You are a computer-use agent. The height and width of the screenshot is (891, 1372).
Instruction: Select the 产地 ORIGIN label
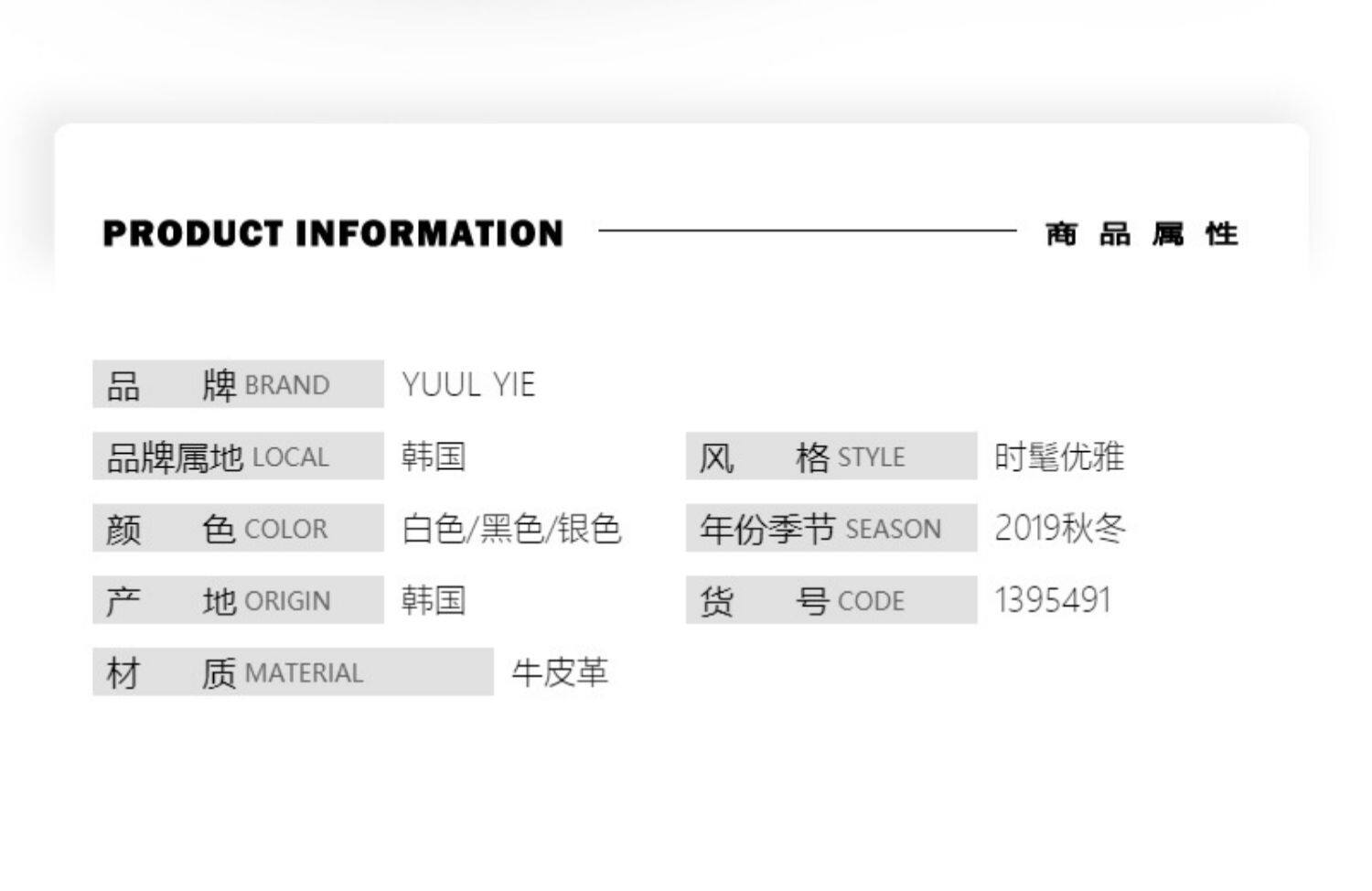pyautogui.click(x=238, y=601)
